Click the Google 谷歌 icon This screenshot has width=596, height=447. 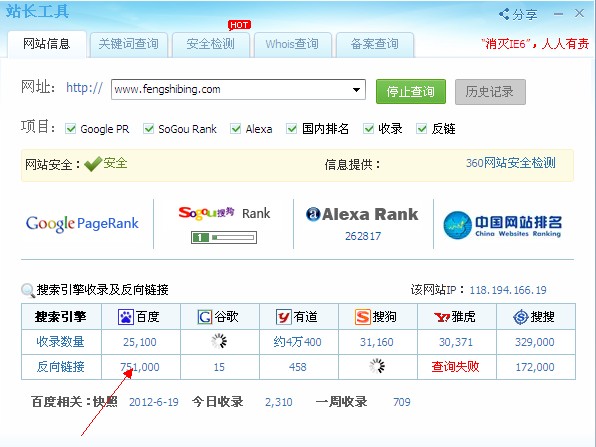pos(205,317)
